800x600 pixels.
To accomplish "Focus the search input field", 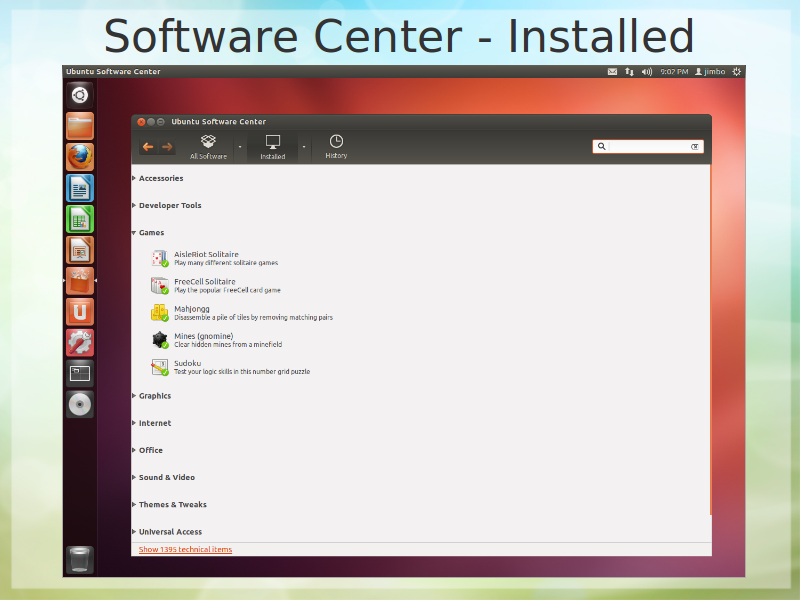I will coord(648,146).
